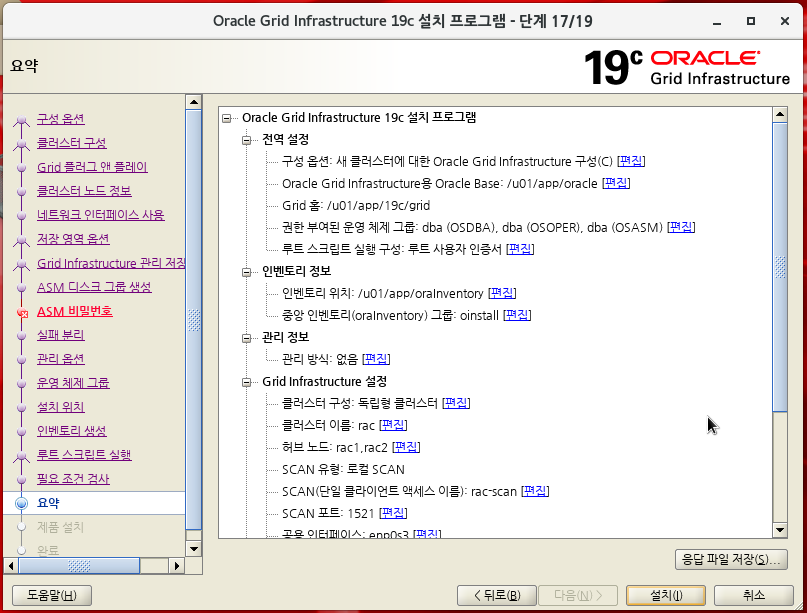Screen dimensions: 807x613
Task: Edit the Oracle Base path
Action: coord(616,184)
